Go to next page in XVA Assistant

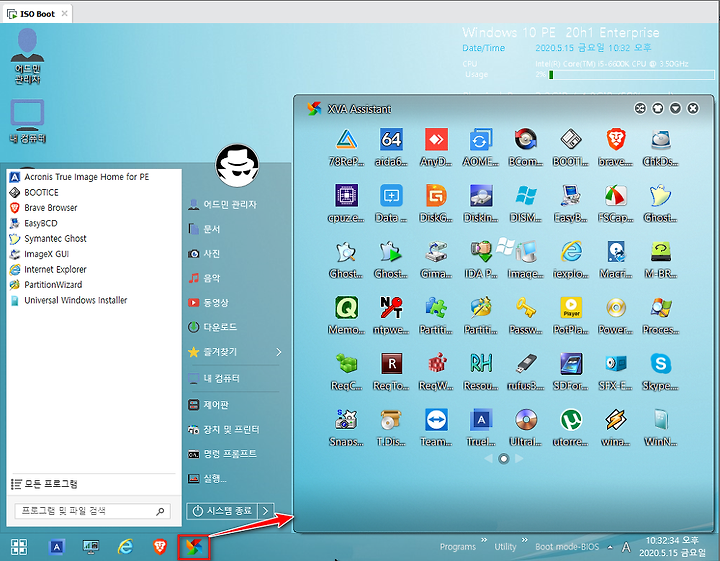point(519,458)
